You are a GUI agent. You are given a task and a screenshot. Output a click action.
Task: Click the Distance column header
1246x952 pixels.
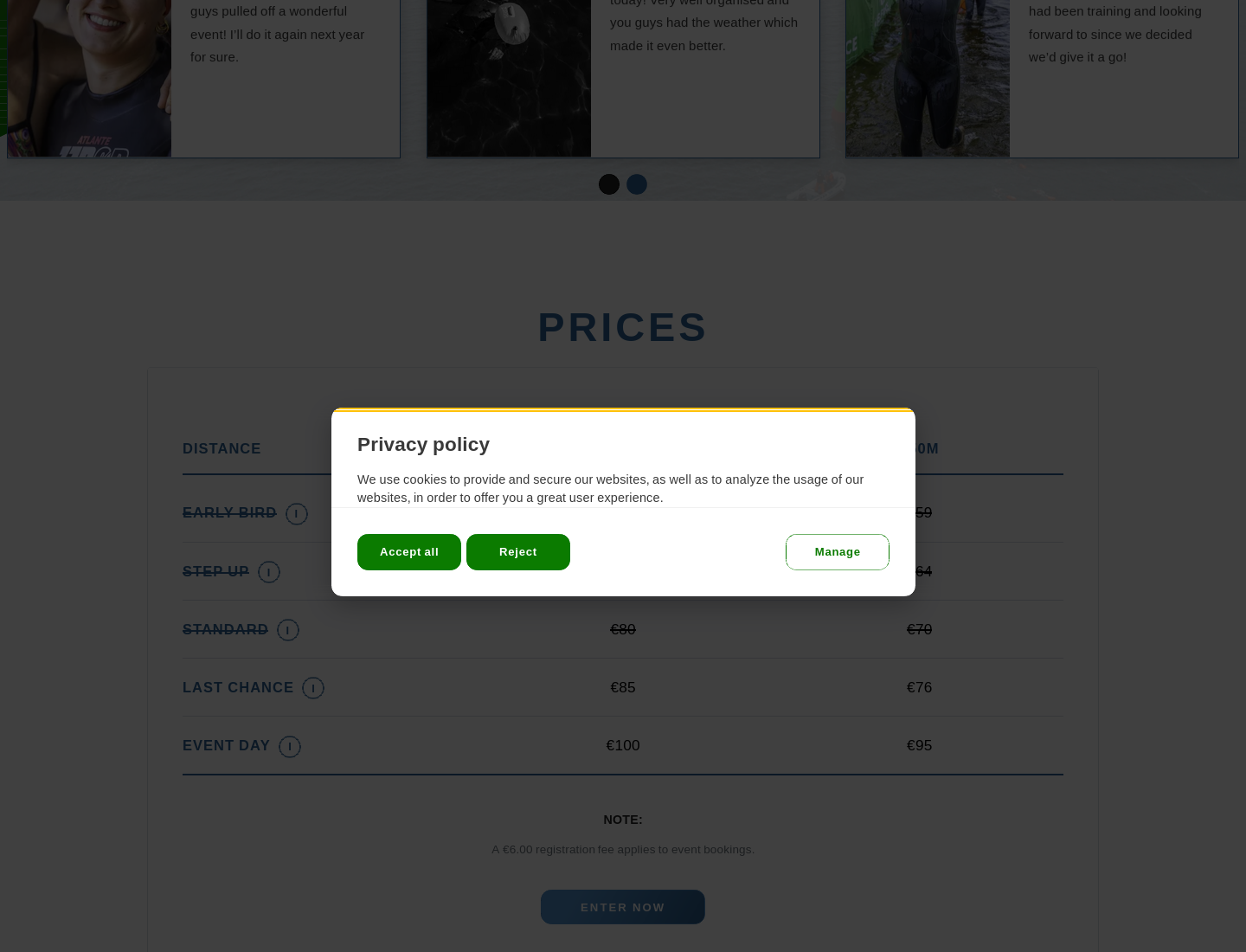(x=222, y=448)
